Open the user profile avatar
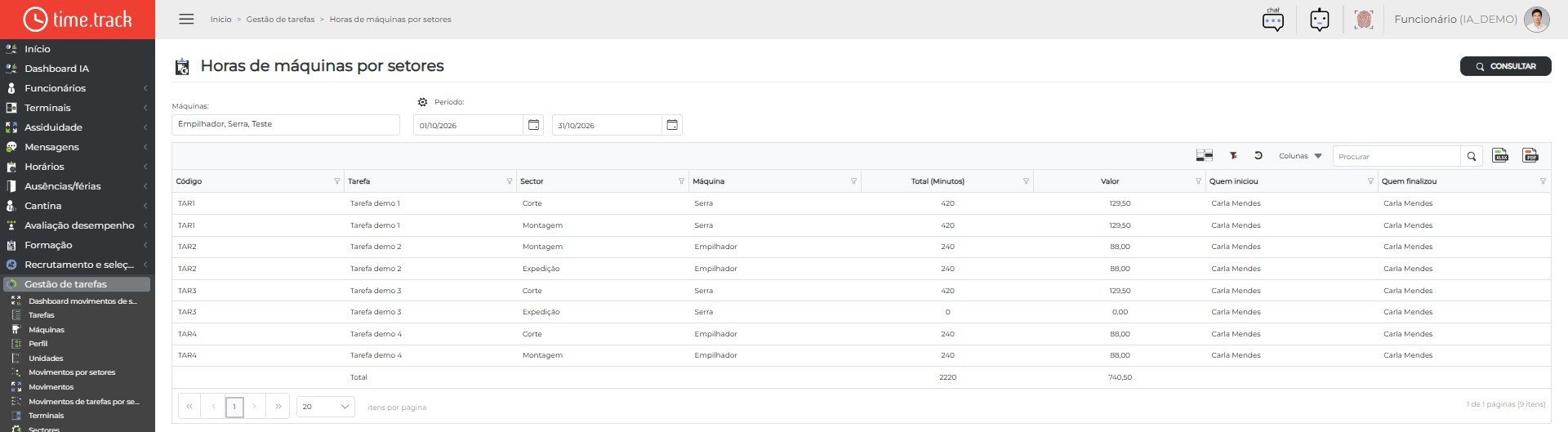Screen dimensions: 1568x432 tap(1536, 20)
